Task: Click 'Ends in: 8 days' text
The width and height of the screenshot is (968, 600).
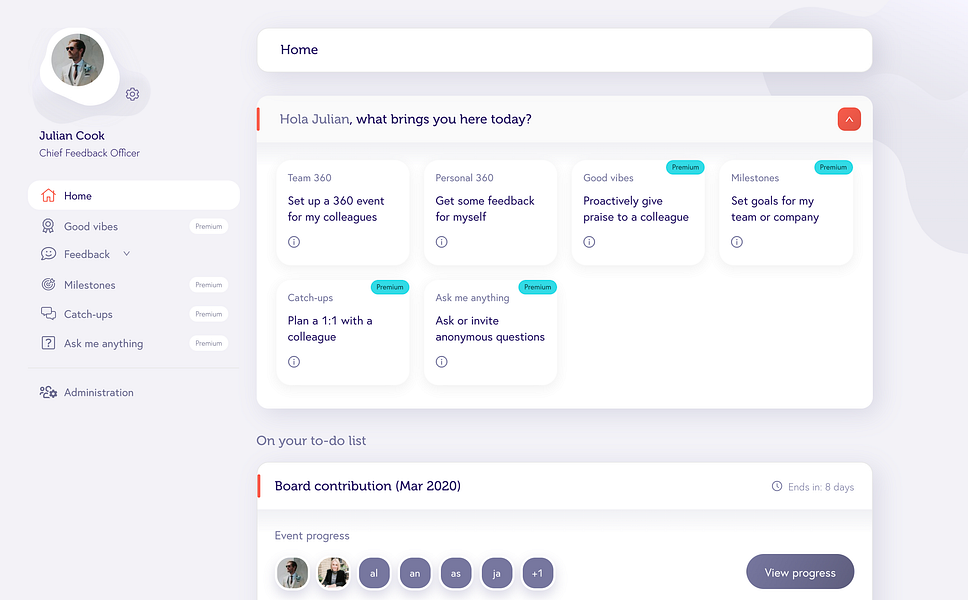Action: (821, 487)
